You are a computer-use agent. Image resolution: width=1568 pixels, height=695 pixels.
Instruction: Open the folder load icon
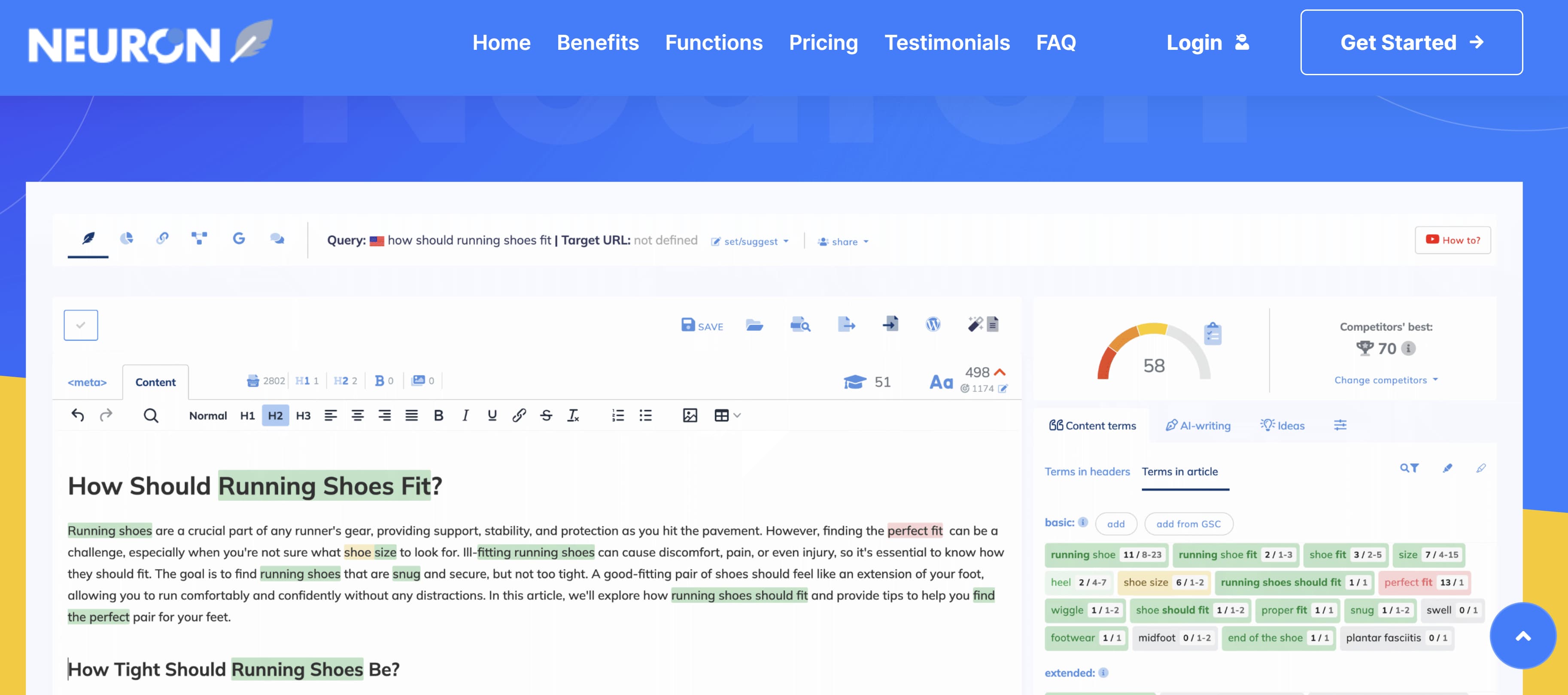click(754, 325)
